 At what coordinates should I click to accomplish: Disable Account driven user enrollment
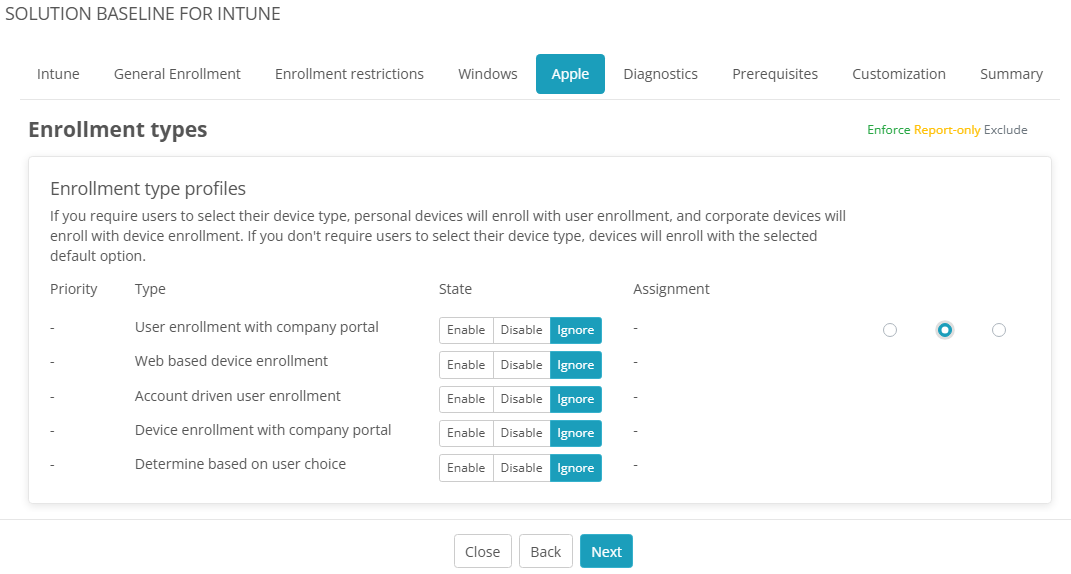pos(521,399)
